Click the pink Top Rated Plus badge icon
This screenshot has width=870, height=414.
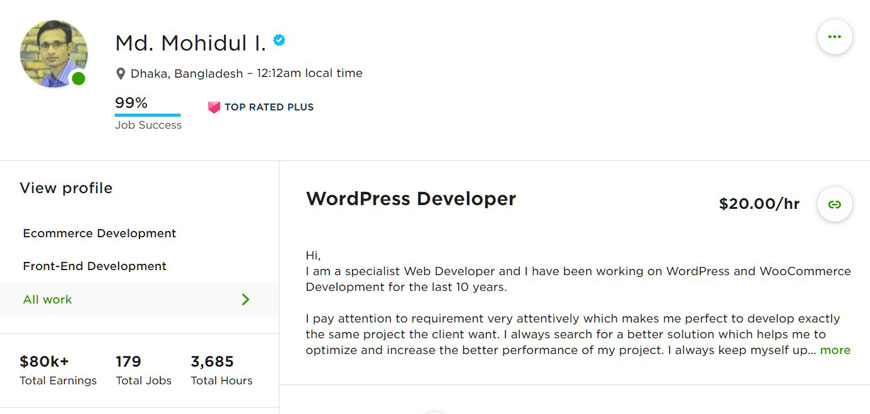[x=214, y=107]
